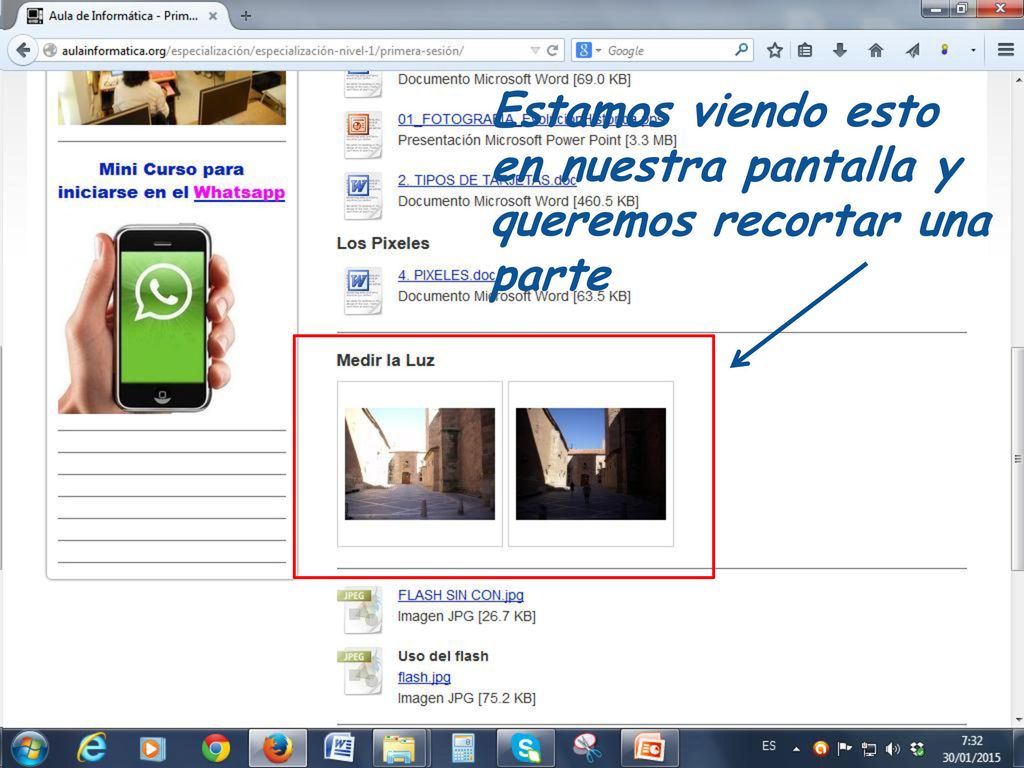The height and width of the screenshot is (768, 1024).
Task: Click the Action Center flag tray icon
Action: click(x=844, y=749)
